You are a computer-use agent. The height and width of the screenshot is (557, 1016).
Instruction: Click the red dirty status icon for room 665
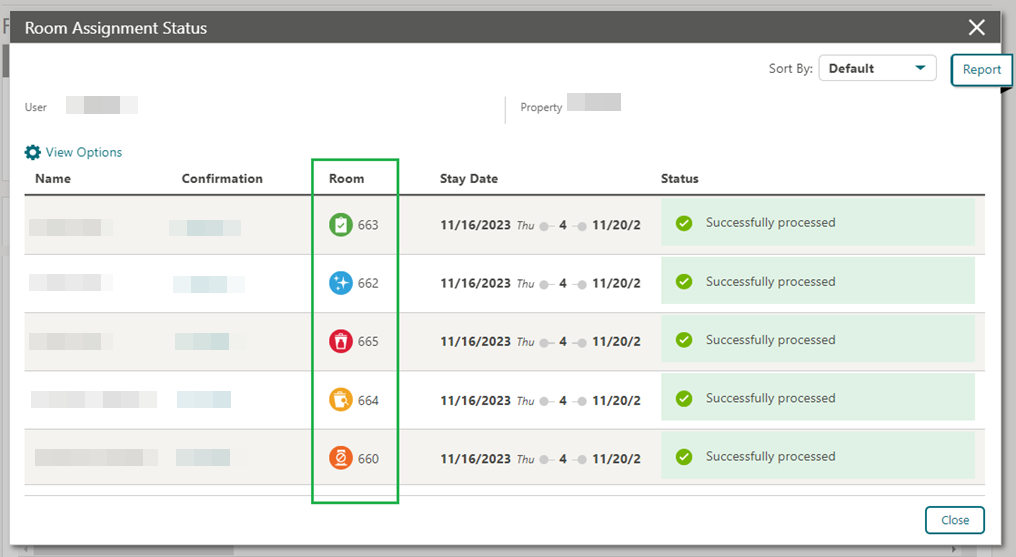tap(341, 341)
